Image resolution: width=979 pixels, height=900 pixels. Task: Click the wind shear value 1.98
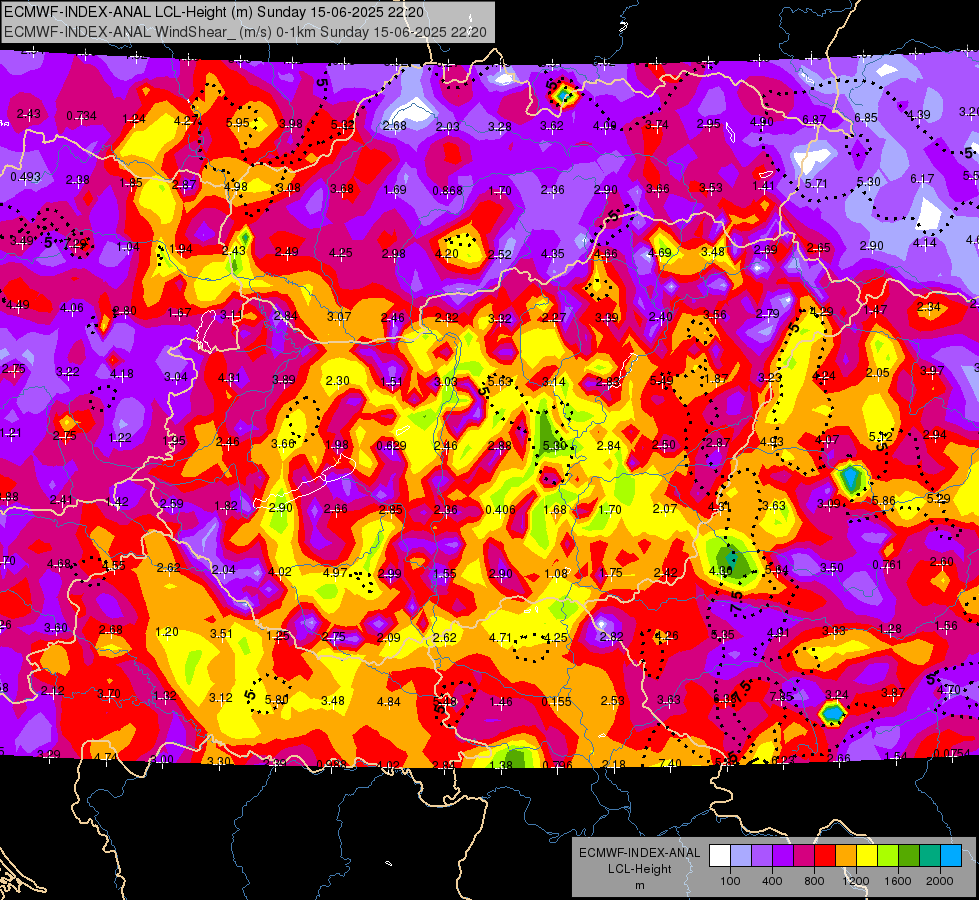337,445
